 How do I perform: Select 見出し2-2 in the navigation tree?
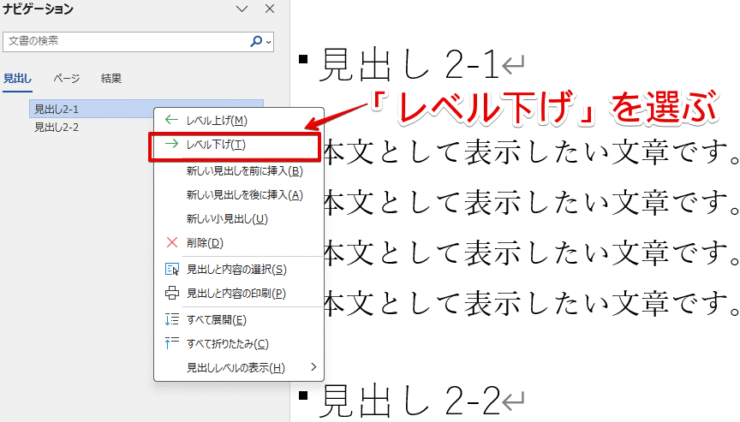(x=57, y=127)
